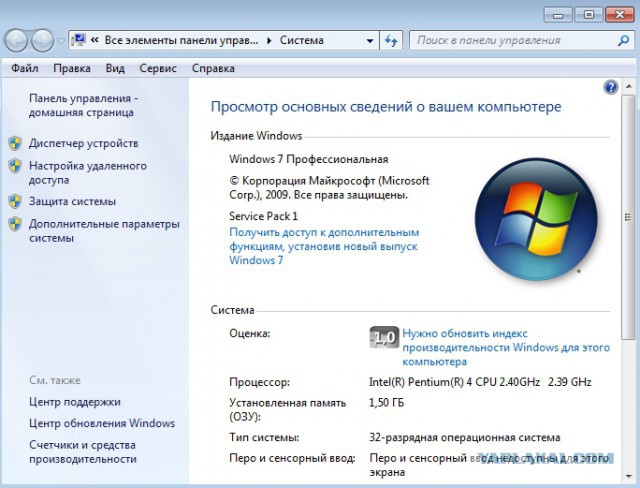Screen dimensions: 640x488
Task: Click the Back navigation arrow button
Action: coord(16,40)
